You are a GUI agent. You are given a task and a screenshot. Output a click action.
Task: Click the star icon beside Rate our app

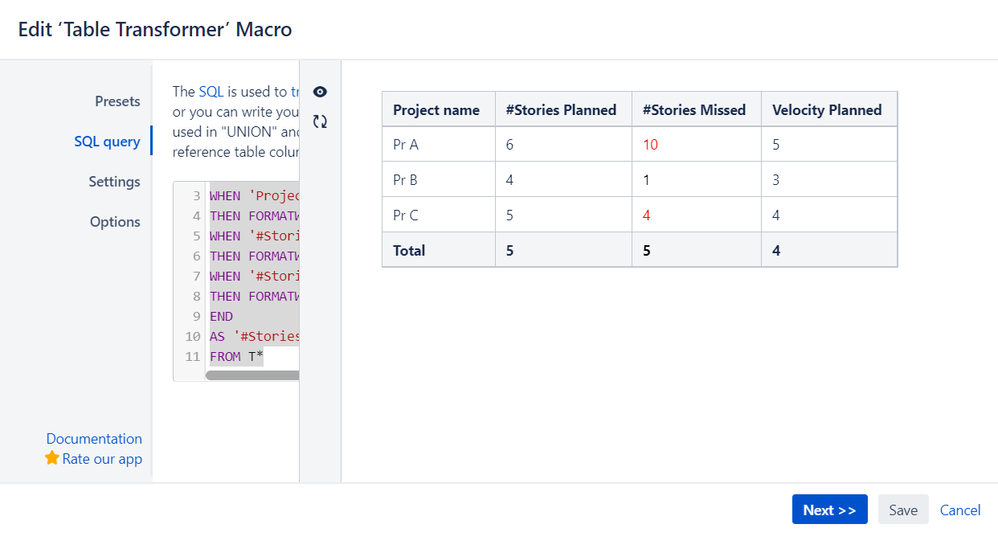(52, 458)
